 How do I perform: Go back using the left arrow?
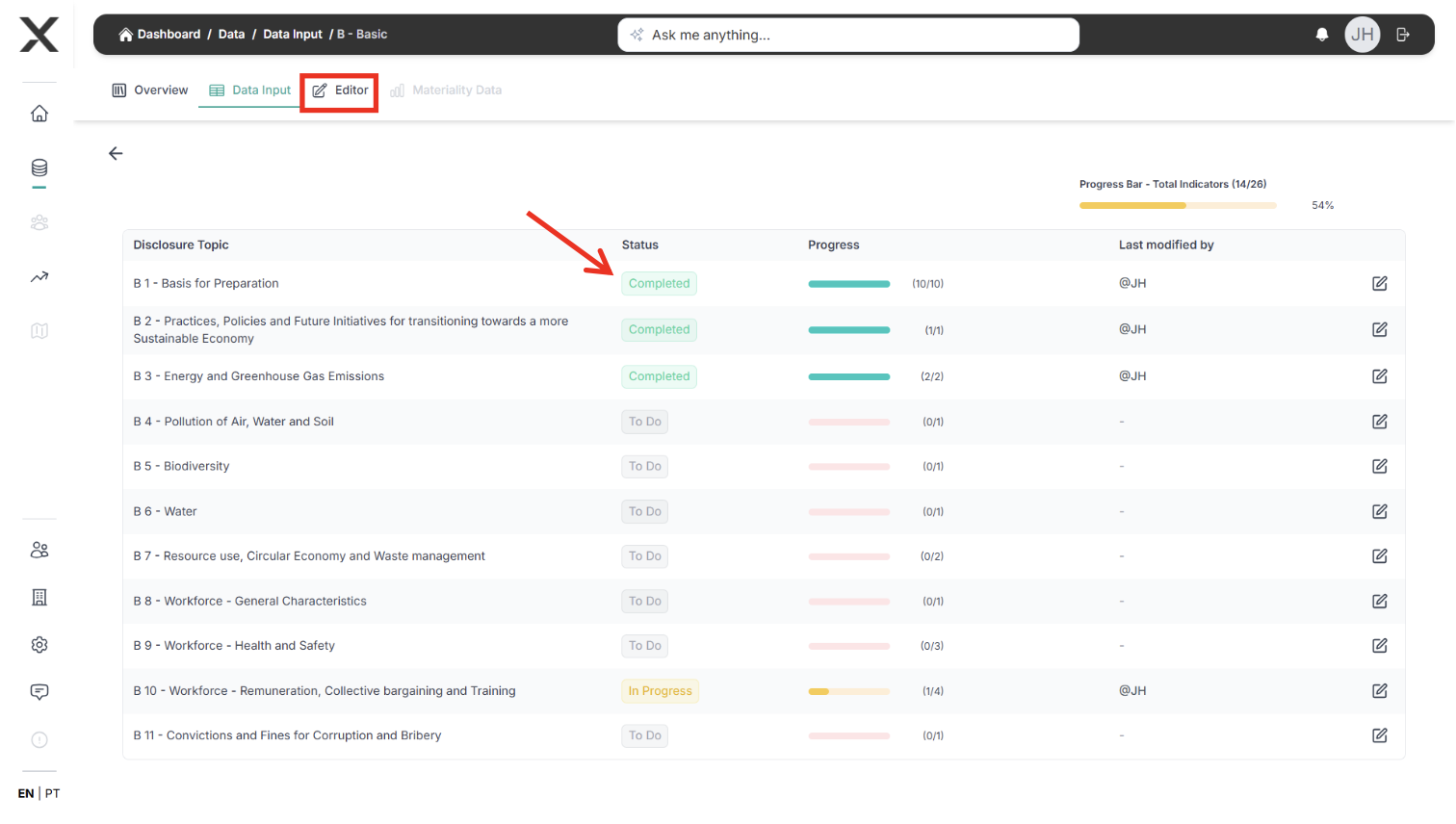coord(116,153)
